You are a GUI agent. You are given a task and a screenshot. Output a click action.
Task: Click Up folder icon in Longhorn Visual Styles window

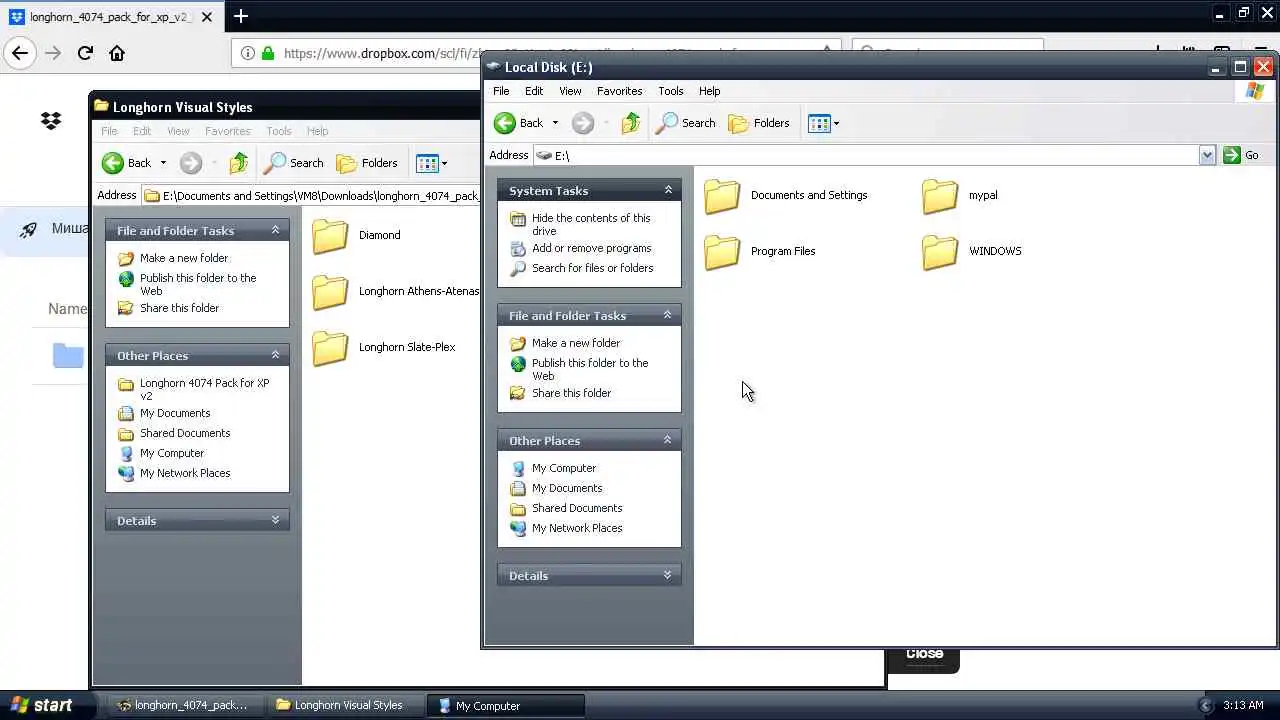pyautogui.click(x=238, y=163)
